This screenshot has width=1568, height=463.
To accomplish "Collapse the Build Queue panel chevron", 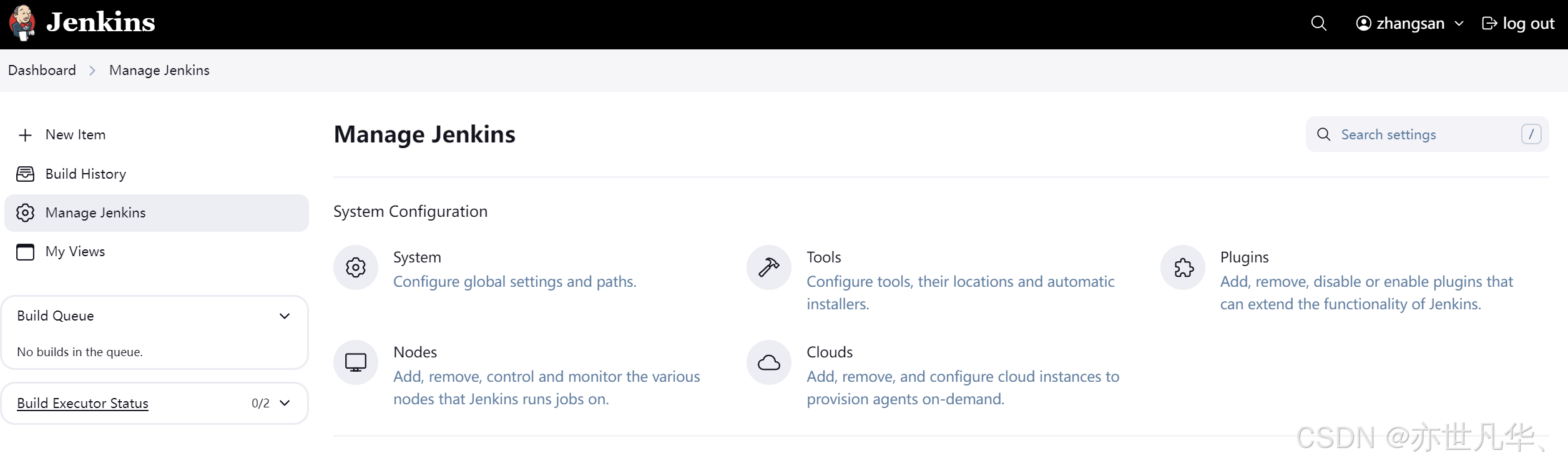I will click(x=285, y=316).
